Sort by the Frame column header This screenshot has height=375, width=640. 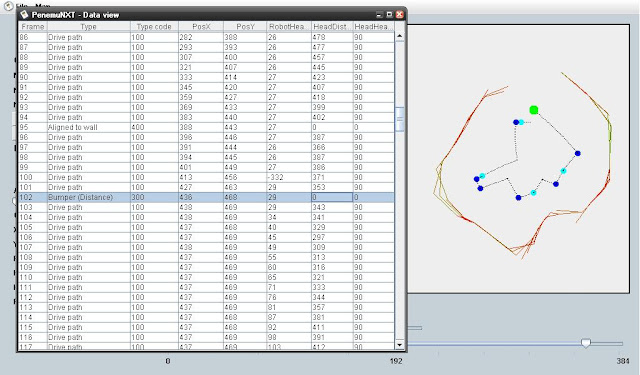33,27
